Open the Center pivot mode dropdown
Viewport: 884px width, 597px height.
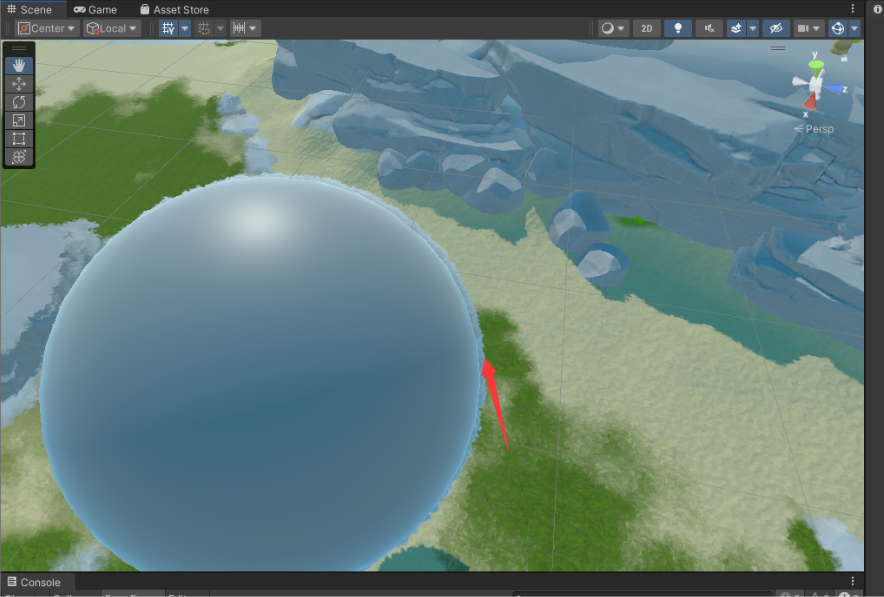tap(47, 28)
